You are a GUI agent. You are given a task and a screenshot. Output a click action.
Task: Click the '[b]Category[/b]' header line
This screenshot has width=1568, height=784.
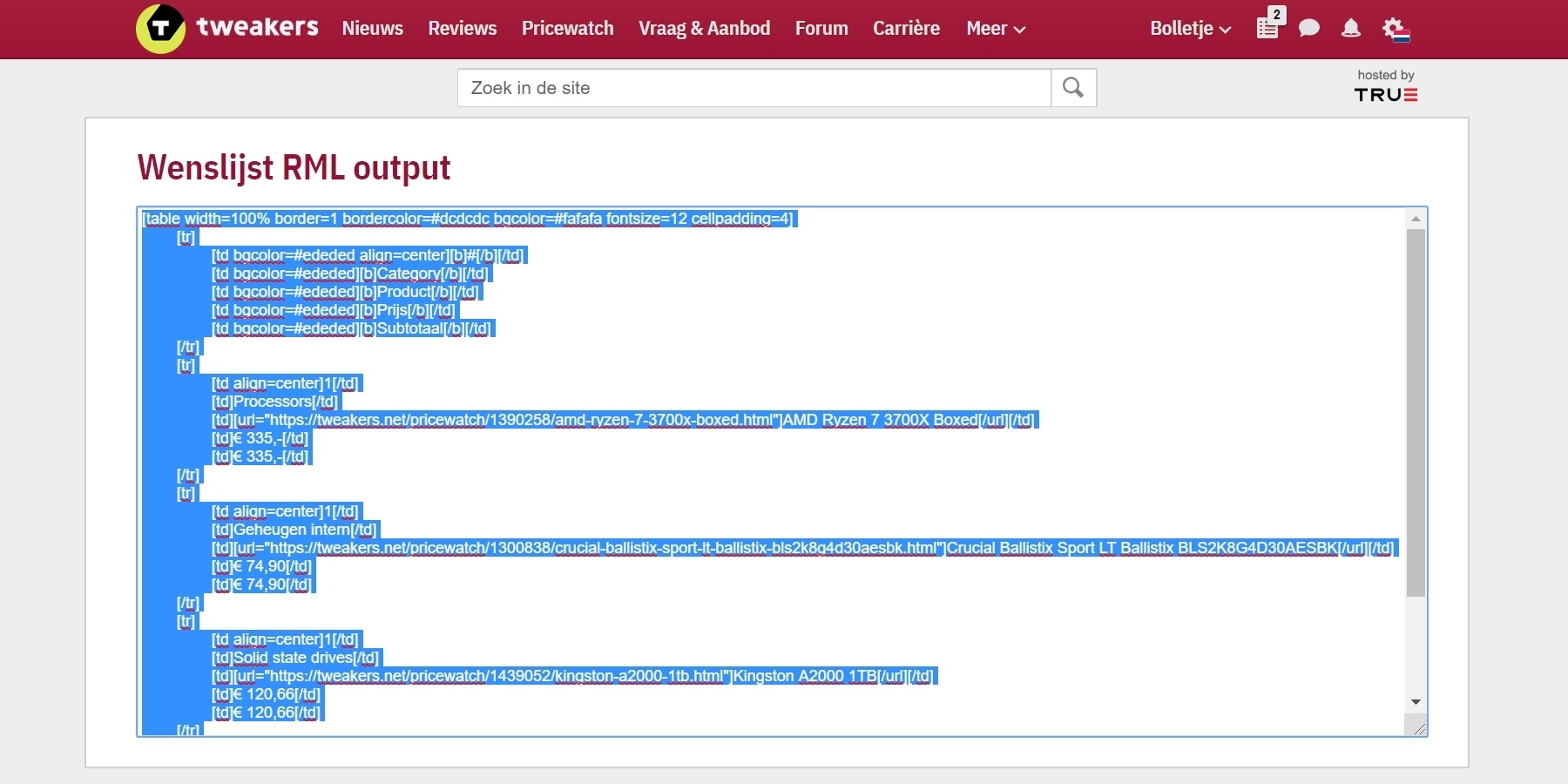click(350, 274)
